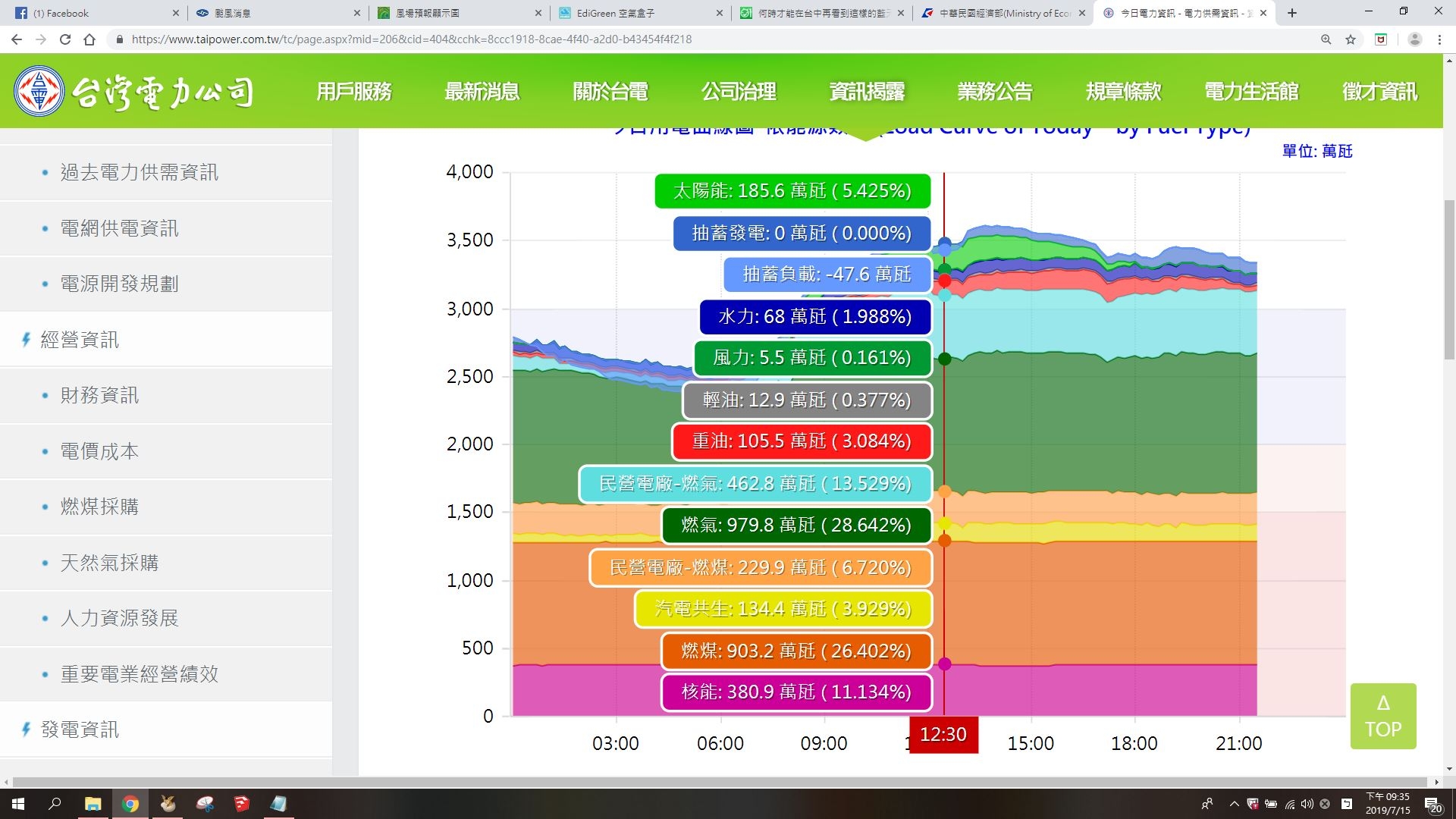The width and height of the screenshot is (1456, 819).
Task: Open the security shield tray icon
Action: tap(1253, 804)
